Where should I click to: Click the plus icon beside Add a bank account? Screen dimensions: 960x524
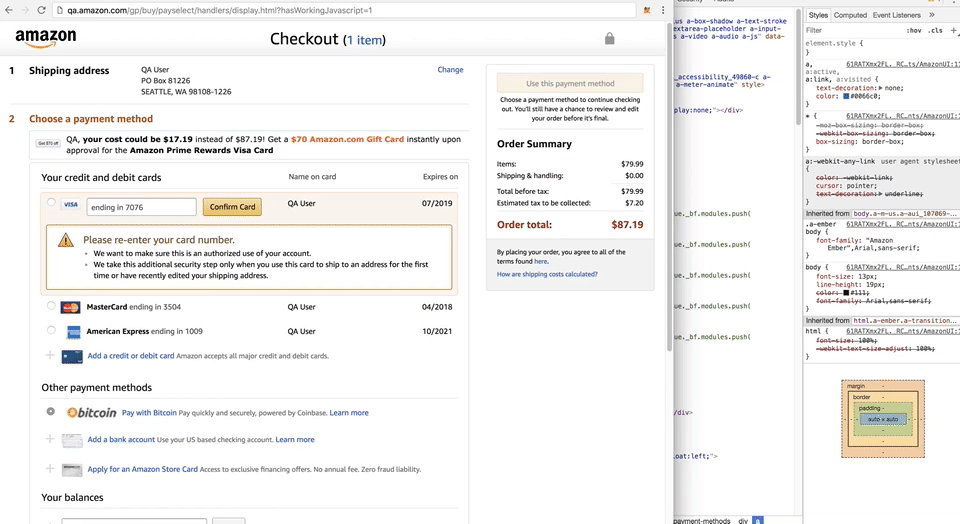50,439
